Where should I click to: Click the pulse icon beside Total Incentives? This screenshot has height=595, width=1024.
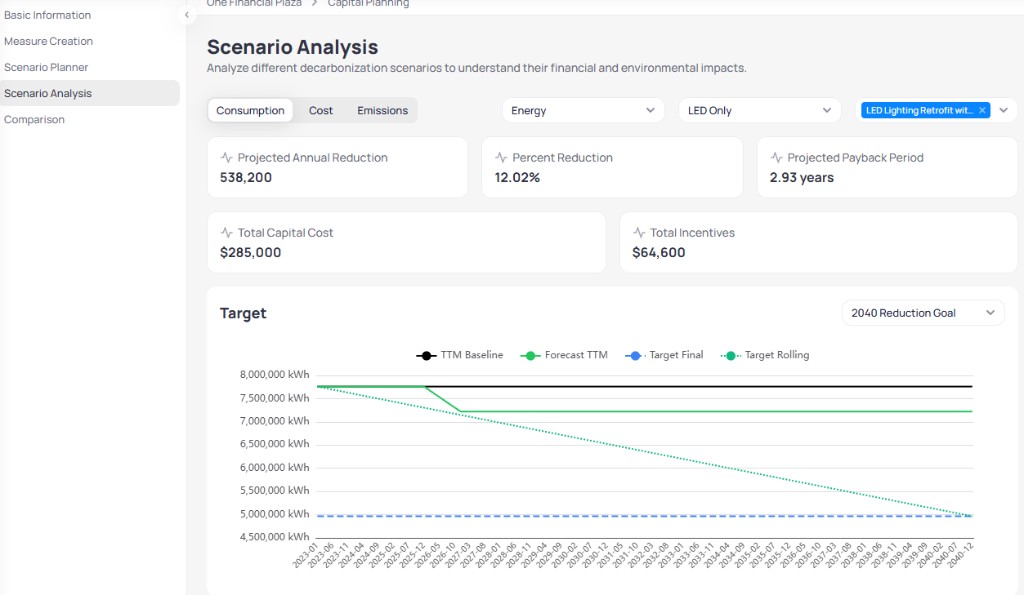click(639, 233)
